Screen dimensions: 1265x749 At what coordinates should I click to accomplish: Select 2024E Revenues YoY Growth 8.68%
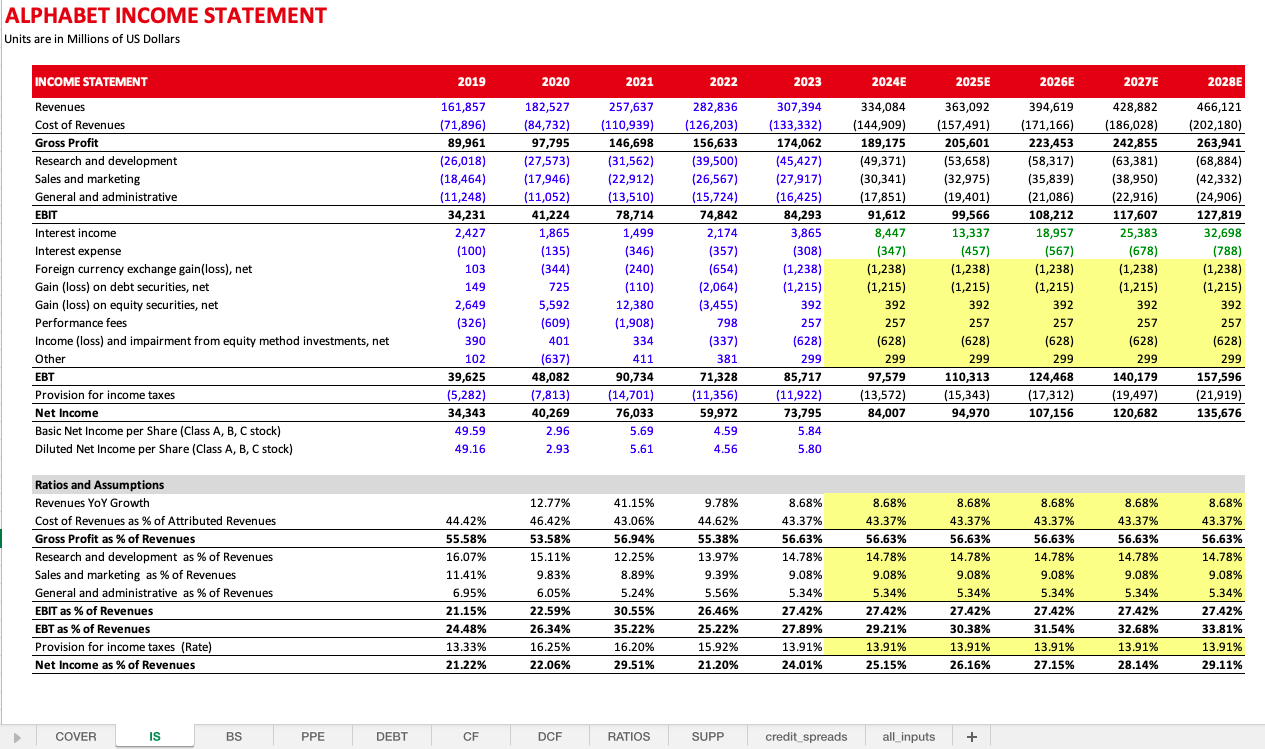[889, 503]
